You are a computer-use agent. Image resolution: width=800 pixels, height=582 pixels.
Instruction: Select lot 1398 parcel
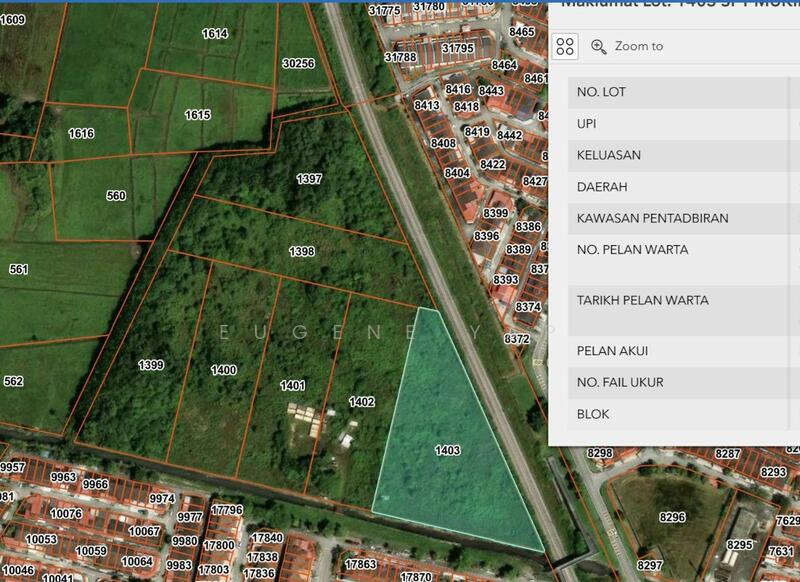point(301,251)
